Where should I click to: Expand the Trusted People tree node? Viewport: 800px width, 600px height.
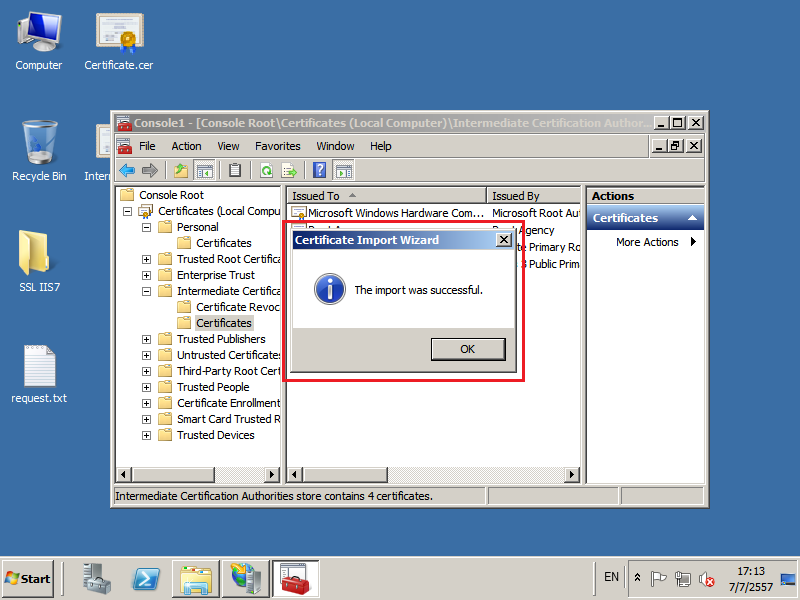pyautogui.click(x=147, y=387)
